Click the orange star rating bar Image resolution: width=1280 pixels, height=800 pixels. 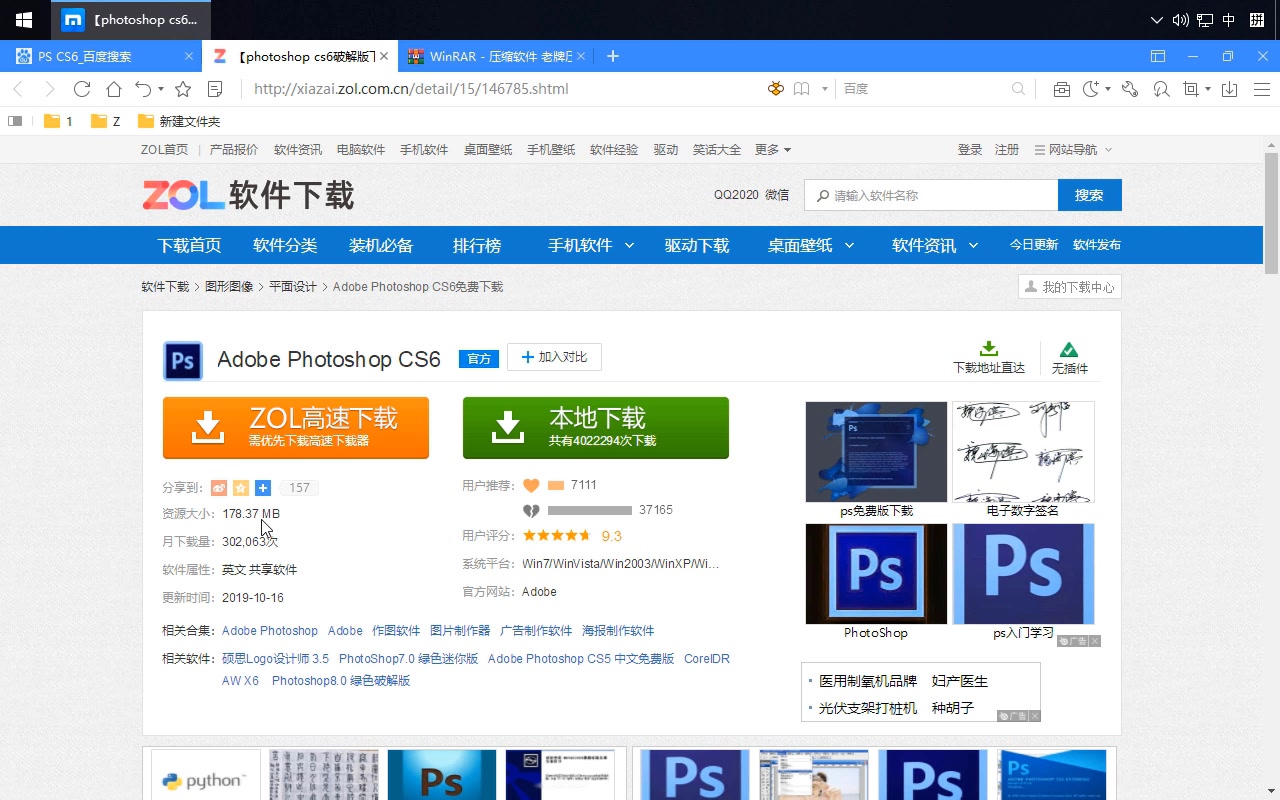[x=557, y=535]
